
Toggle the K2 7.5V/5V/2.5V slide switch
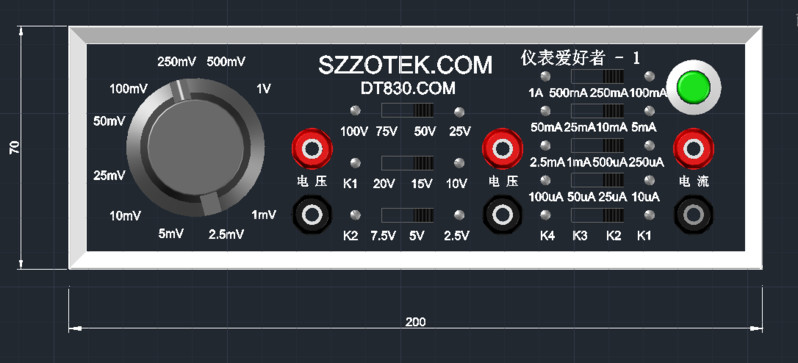[x=408, y=215]
